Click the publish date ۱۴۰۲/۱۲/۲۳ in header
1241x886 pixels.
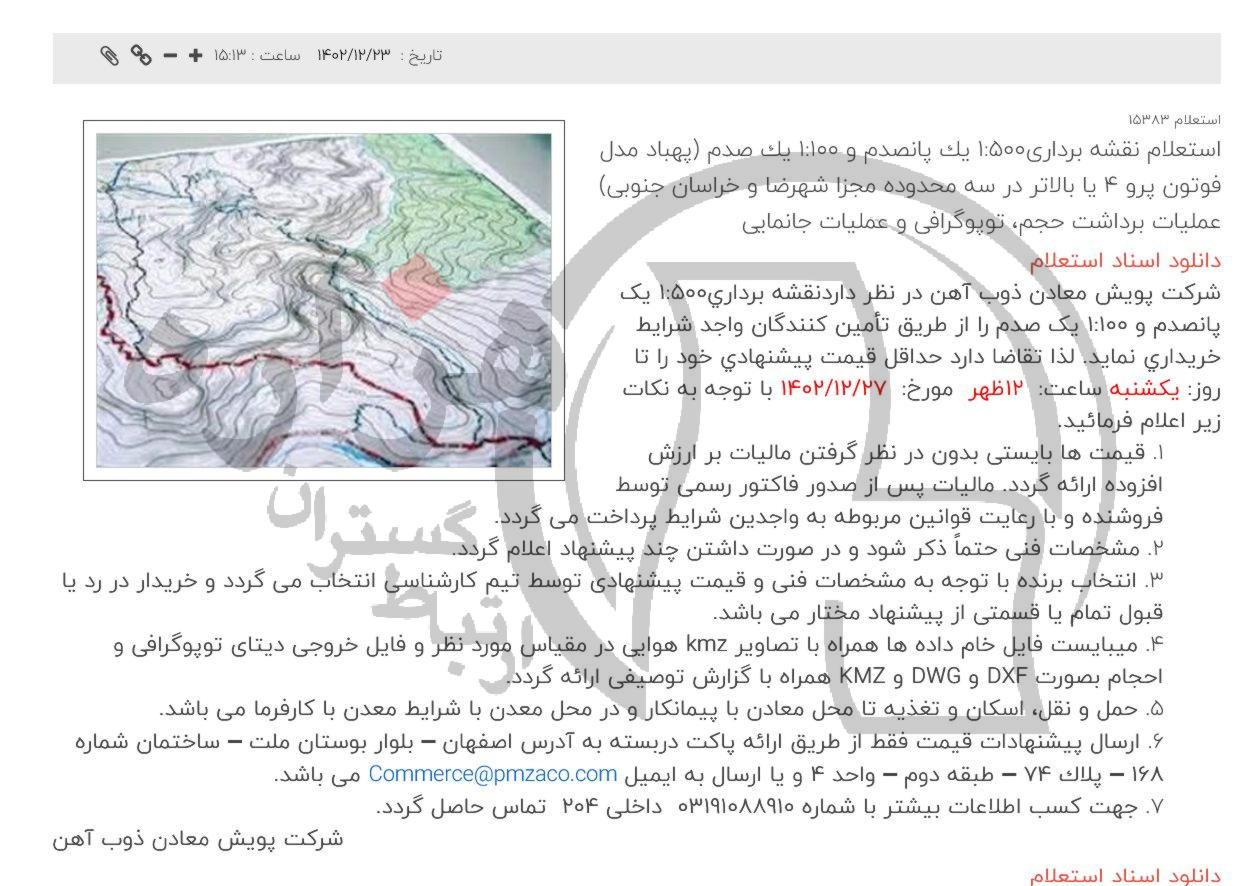354,56
